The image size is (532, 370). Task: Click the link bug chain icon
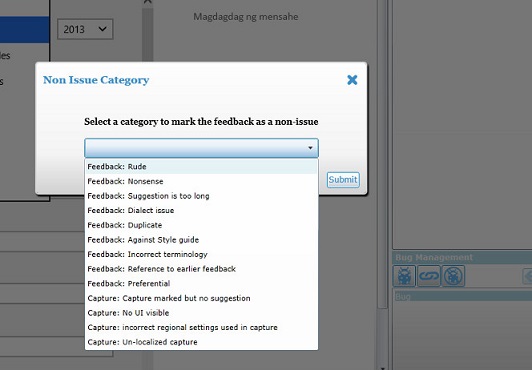(x=429, y=276)
